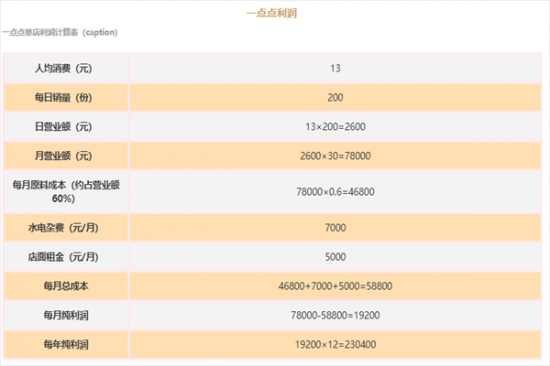Select the value 13

coord(335,68)
